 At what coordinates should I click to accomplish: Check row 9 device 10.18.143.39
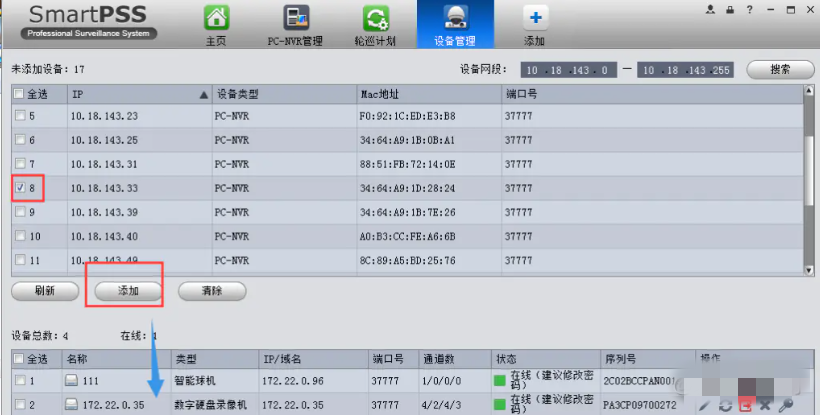[x=20, y=212]
